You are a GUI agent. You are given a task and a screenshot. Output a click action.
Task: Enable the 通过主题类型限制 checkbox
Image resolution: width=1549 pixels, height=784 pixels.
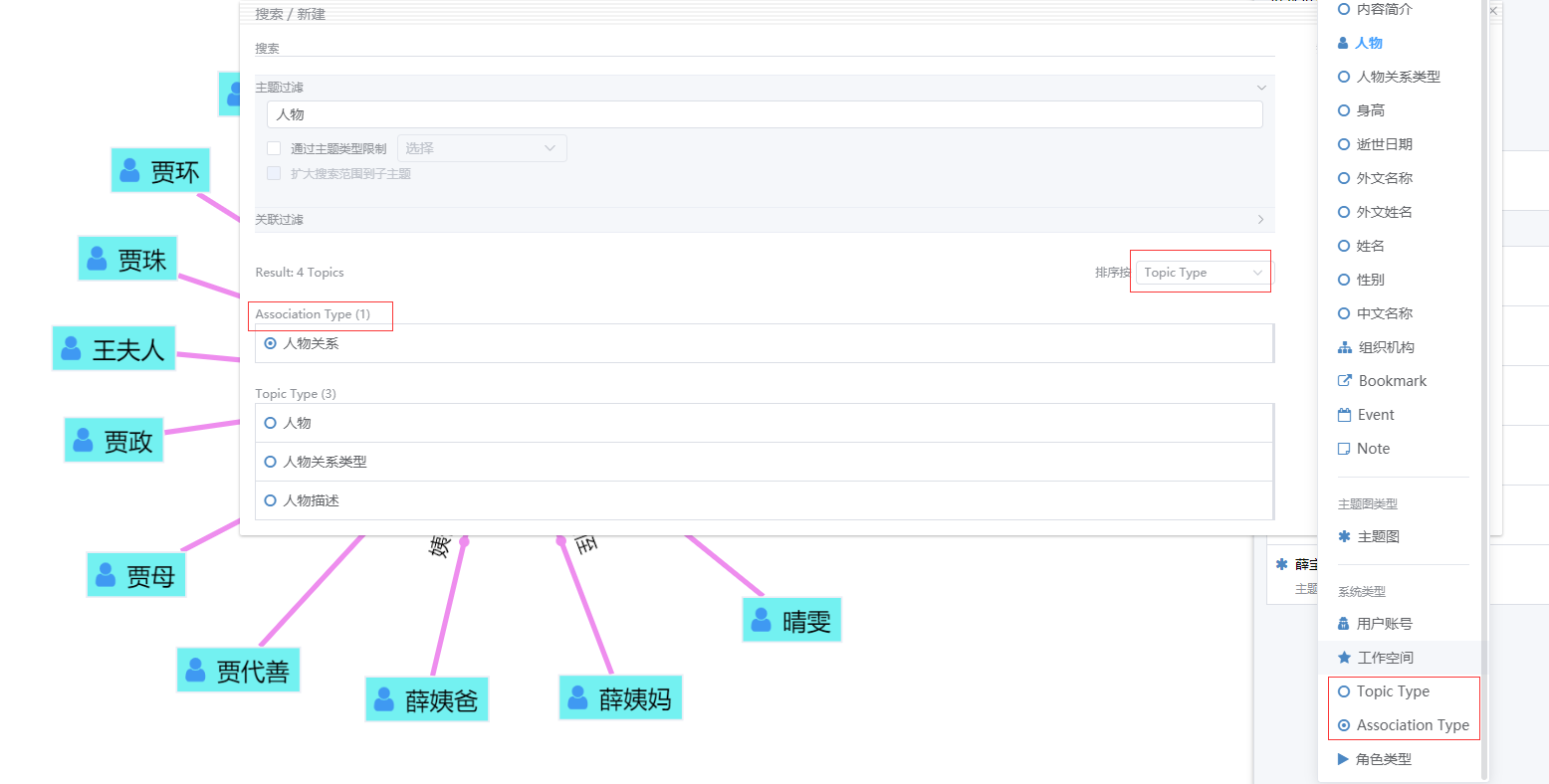[x=274, y=148]
